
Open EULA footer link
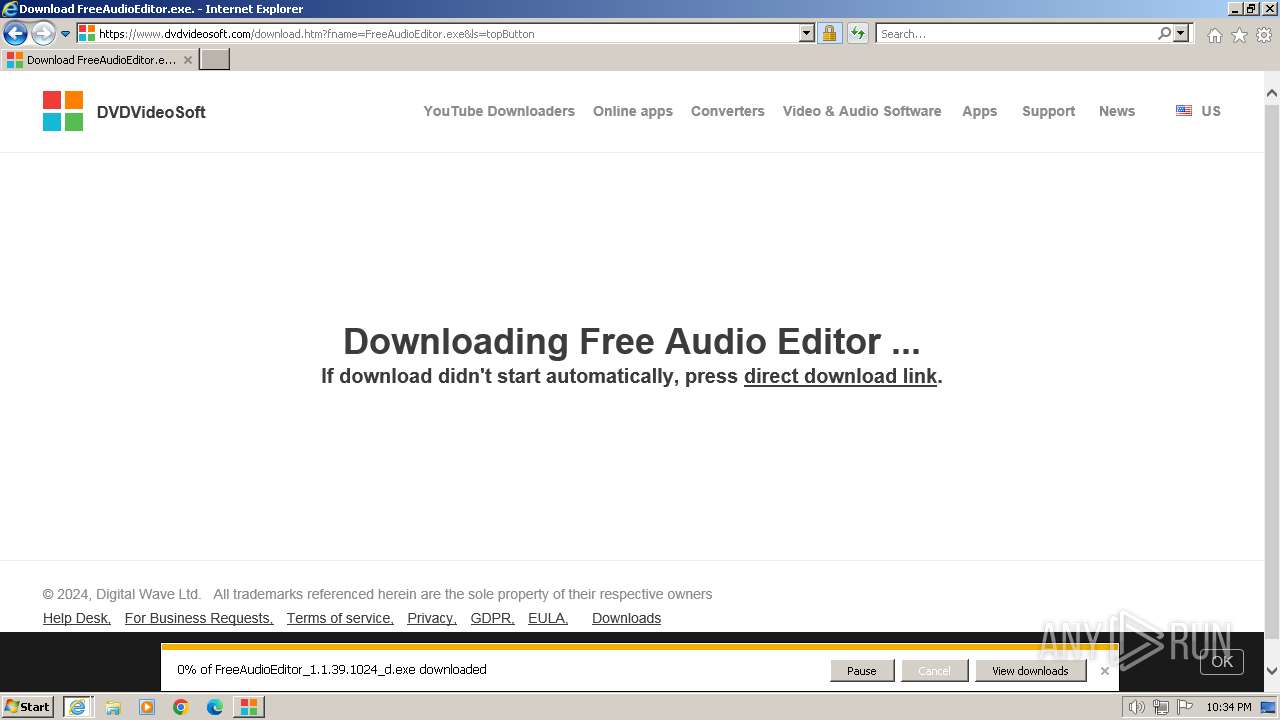548,618
